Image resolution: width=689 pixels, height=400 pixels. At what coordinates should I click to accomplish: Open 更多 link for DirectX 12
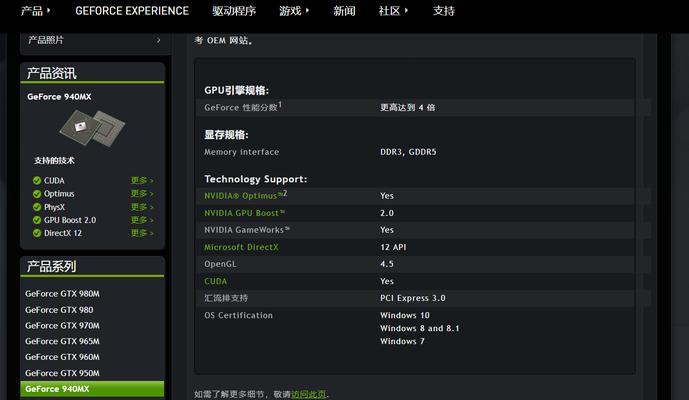pyautogui.click(x=142, y=233)
